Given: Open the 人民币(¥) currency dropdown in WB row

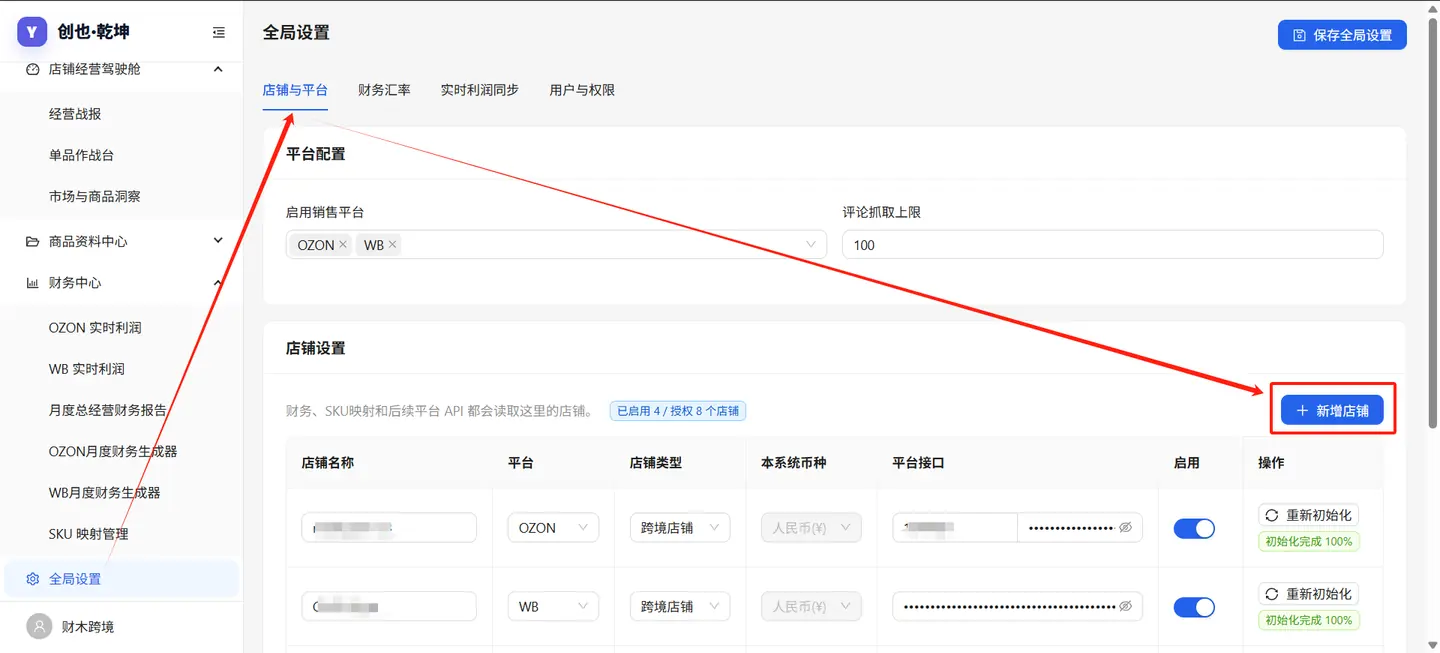Looking at the screenshot, I should [x=811, y=607].
